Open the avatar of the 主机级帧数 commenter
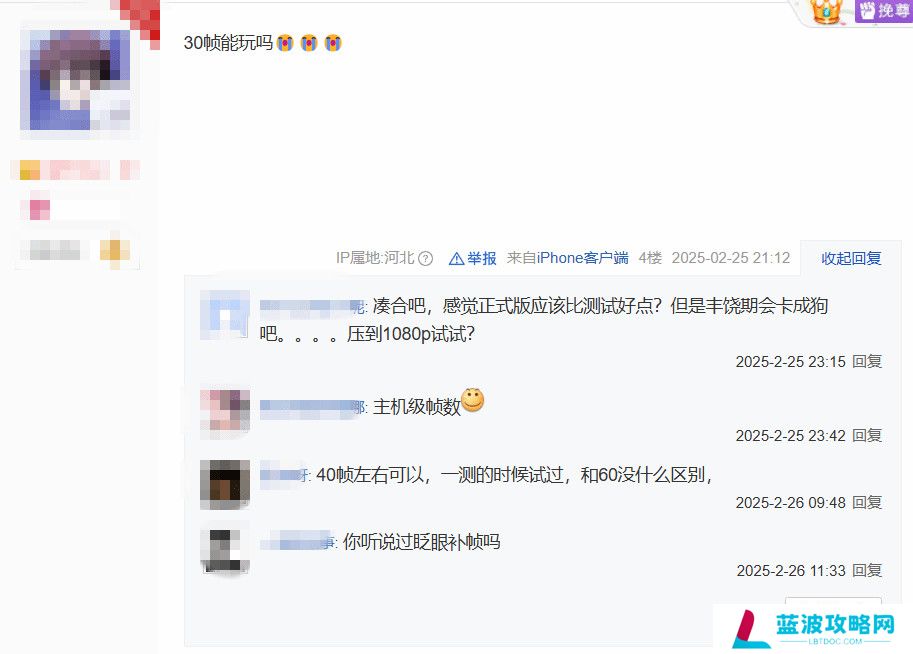Image resolution: width=913 pixels, height=654 pixels. (x=225, y=411)
